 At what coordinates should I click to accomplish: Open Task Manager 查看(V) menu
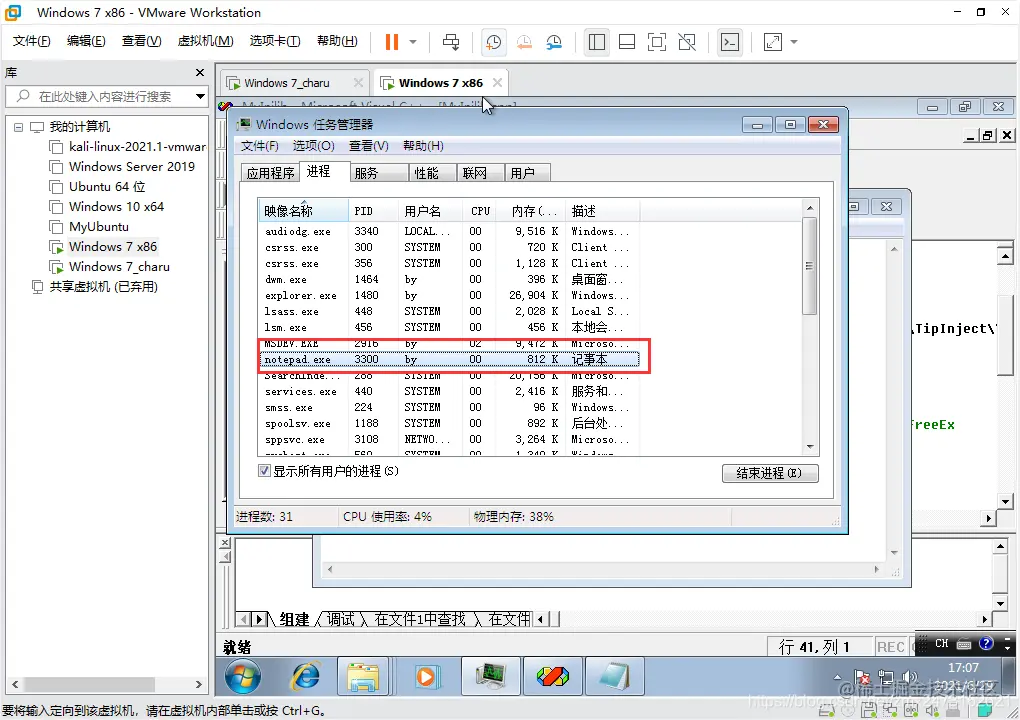tap(369, 146)
